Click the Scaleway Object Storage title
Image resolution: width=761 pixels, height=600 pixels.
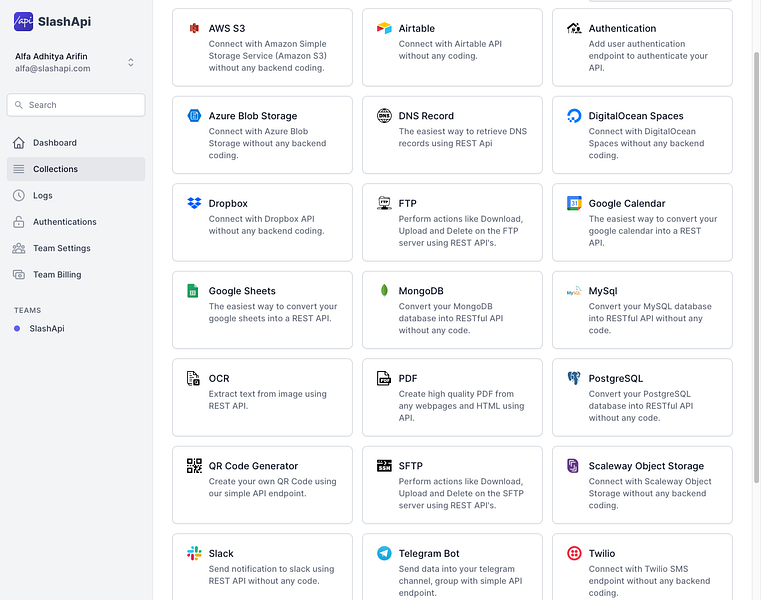pos(646,466)
